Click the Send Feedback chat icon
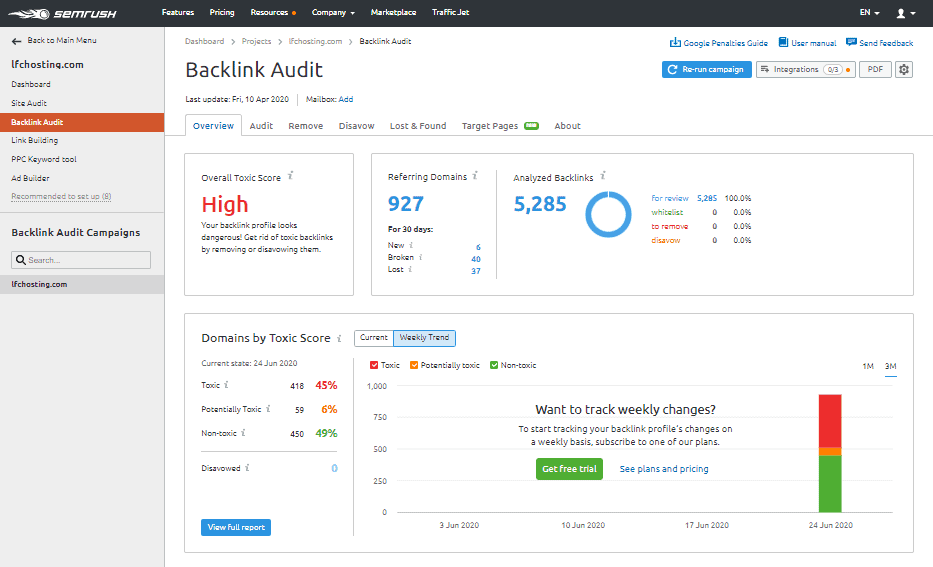This screenshot has height=567, width=933. [851, 42]
